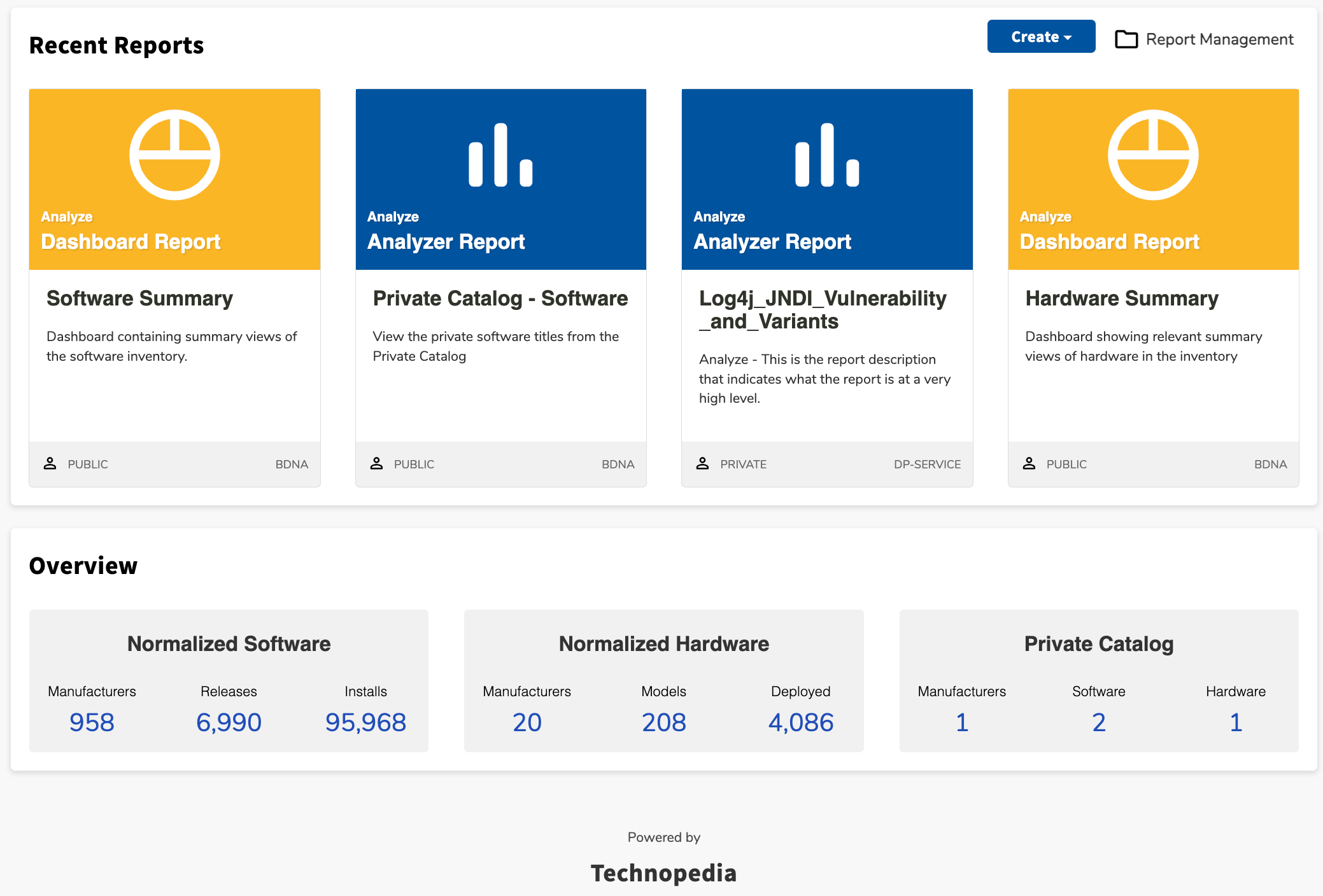Screen dimensions: 1323x896
Task: Click the person icon next to PUBLIC on Hardware Summary
Action: pos(1029,463)
